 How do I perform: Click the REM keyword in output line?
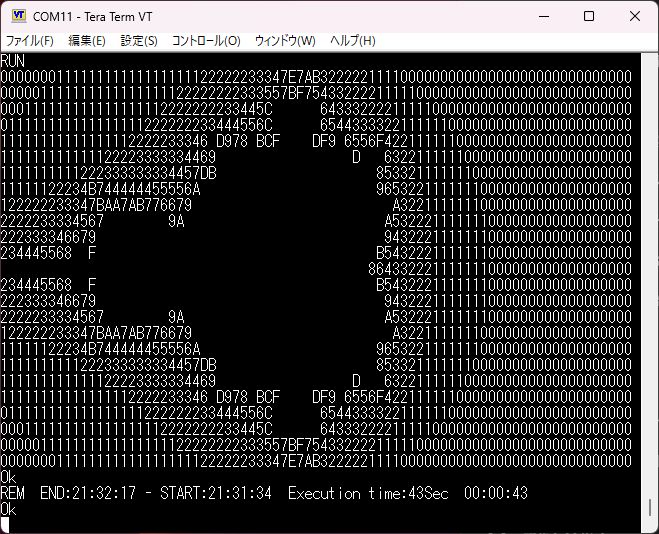tap(13, 493)
